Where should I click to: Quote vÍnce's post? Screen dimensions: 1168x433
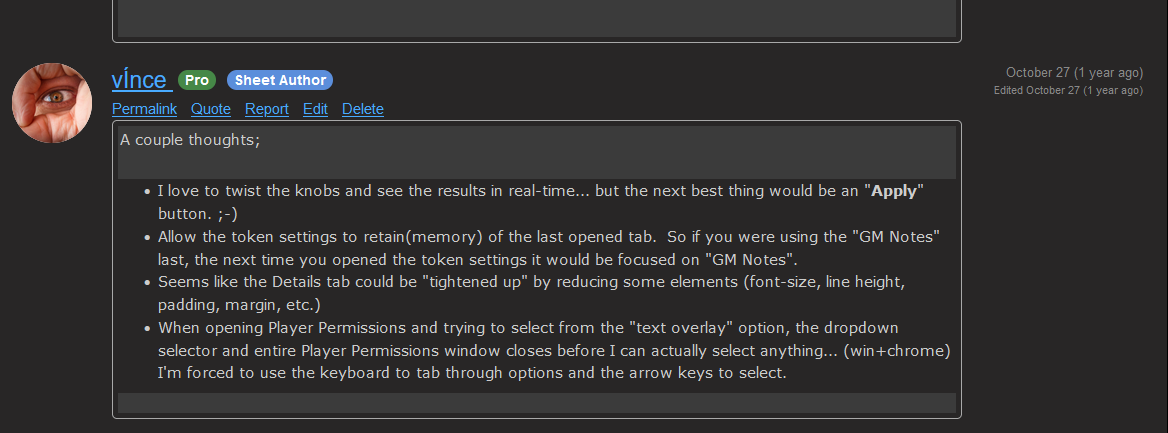(x=211, y=109)
